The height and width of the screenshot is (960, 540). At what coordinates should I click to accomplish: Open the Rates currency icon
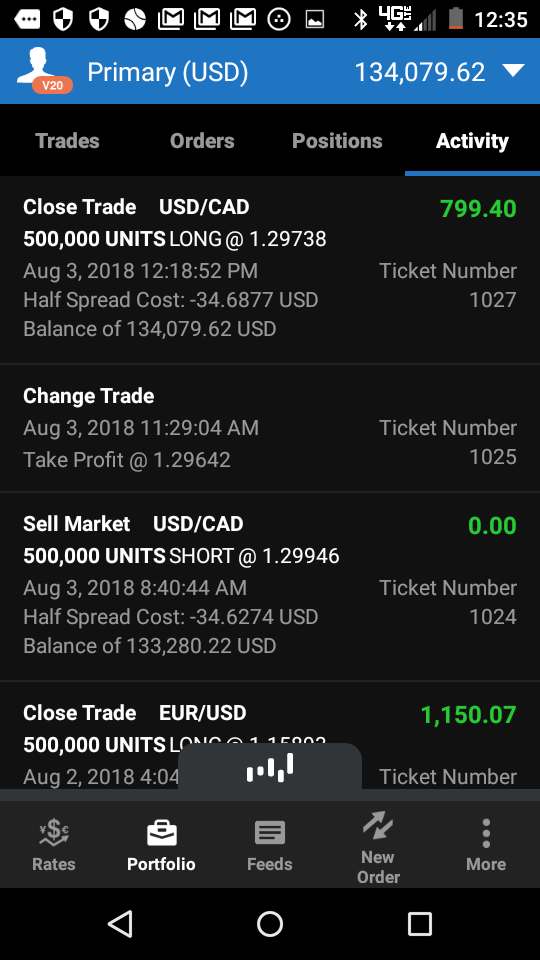coord(54,832)
